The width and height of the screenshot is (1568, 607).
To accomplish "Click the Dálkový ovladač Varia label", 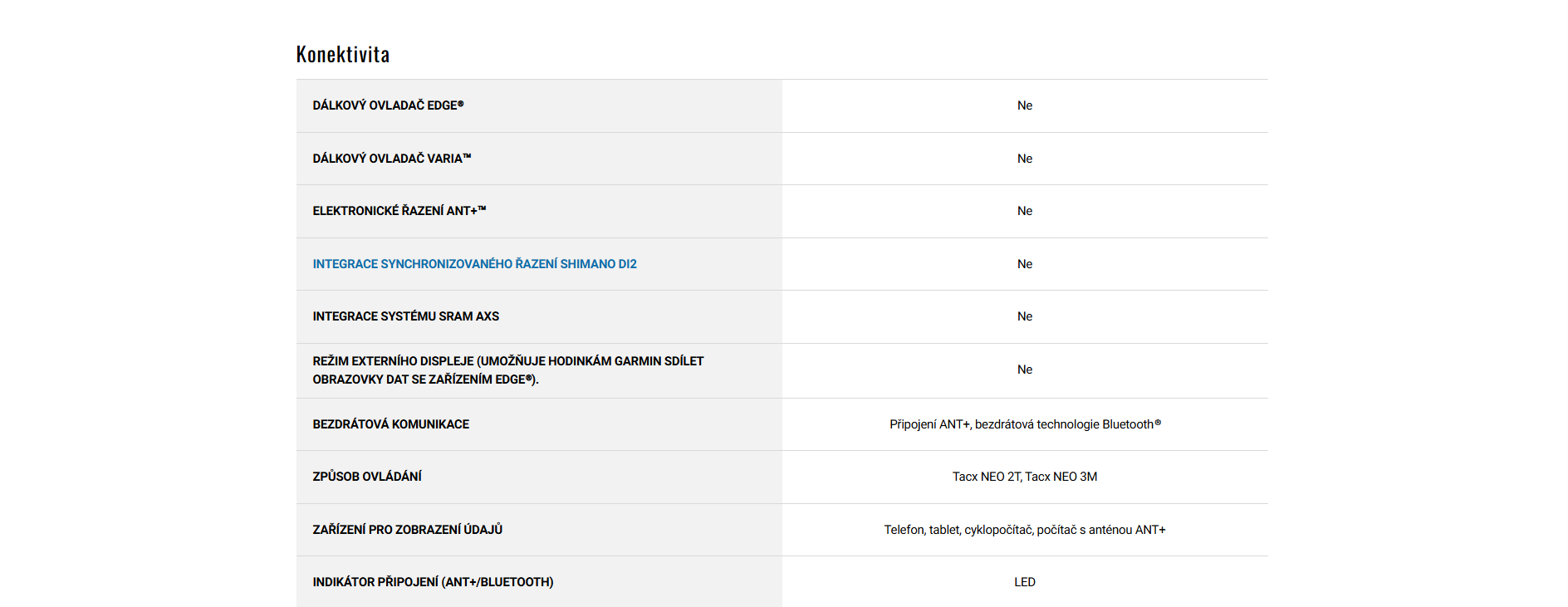I will (x=391, y=159).
